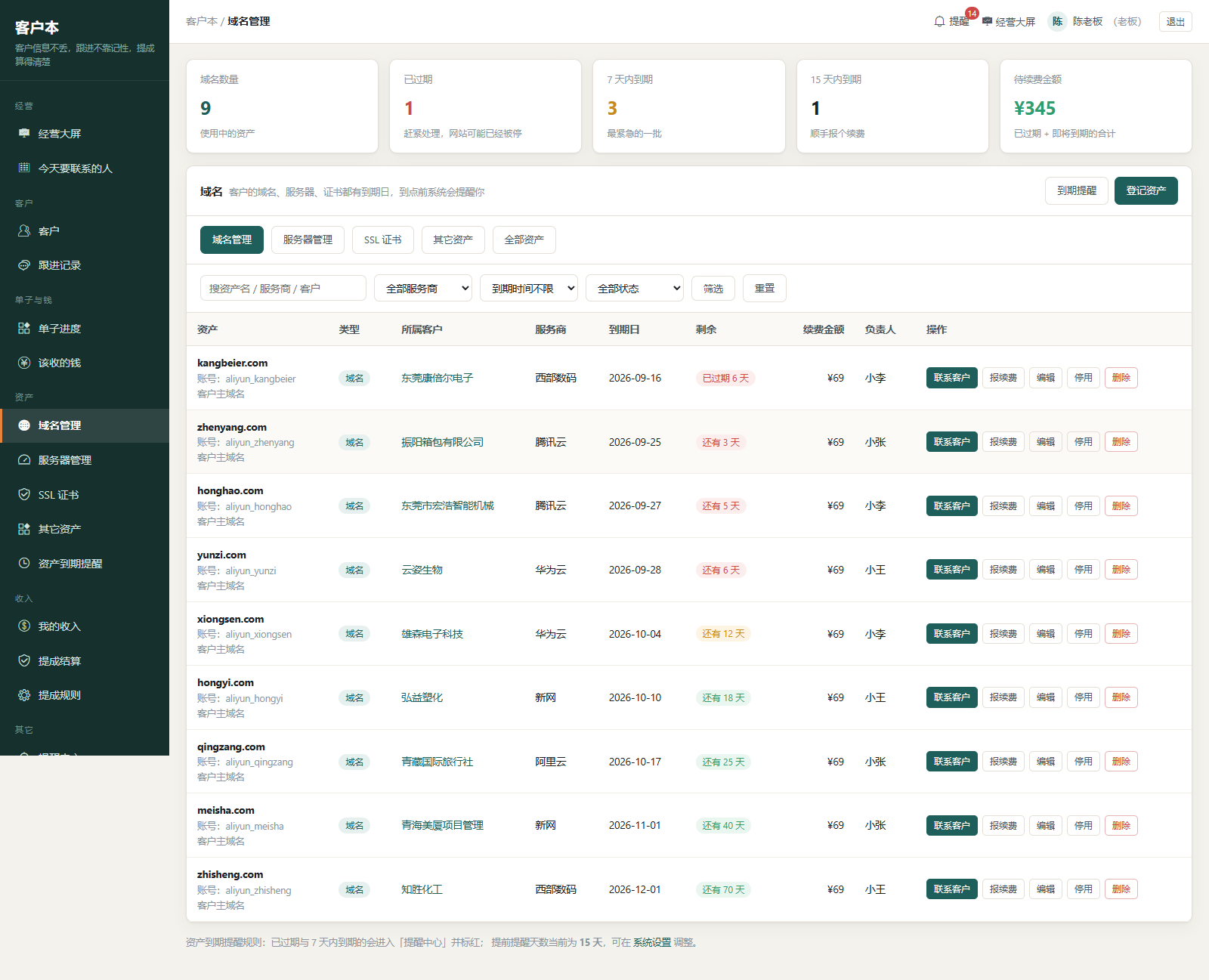Image resolution: width=1209 pixels, height=980 pixels.
Task: Open 该收的钱 yen icon
Action: pyautogui.click(x=24, y=363)
